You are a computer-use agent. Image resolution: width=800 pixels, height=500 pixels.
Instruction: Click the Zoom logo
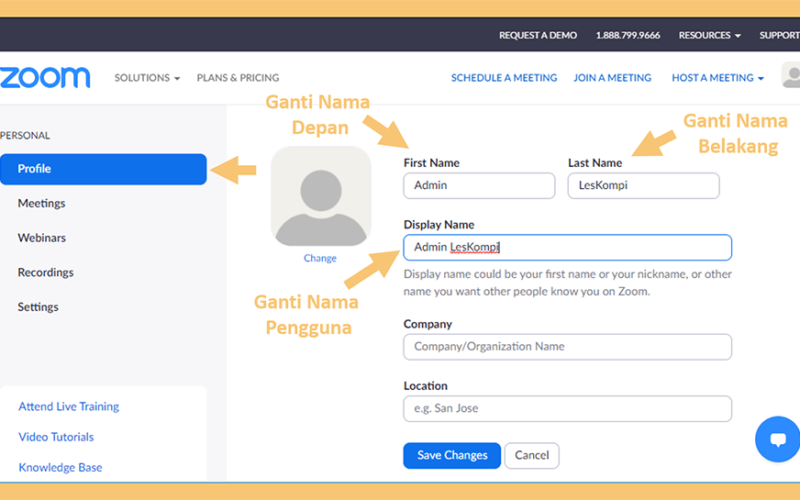pyautogui.click(x=45, y=78)
